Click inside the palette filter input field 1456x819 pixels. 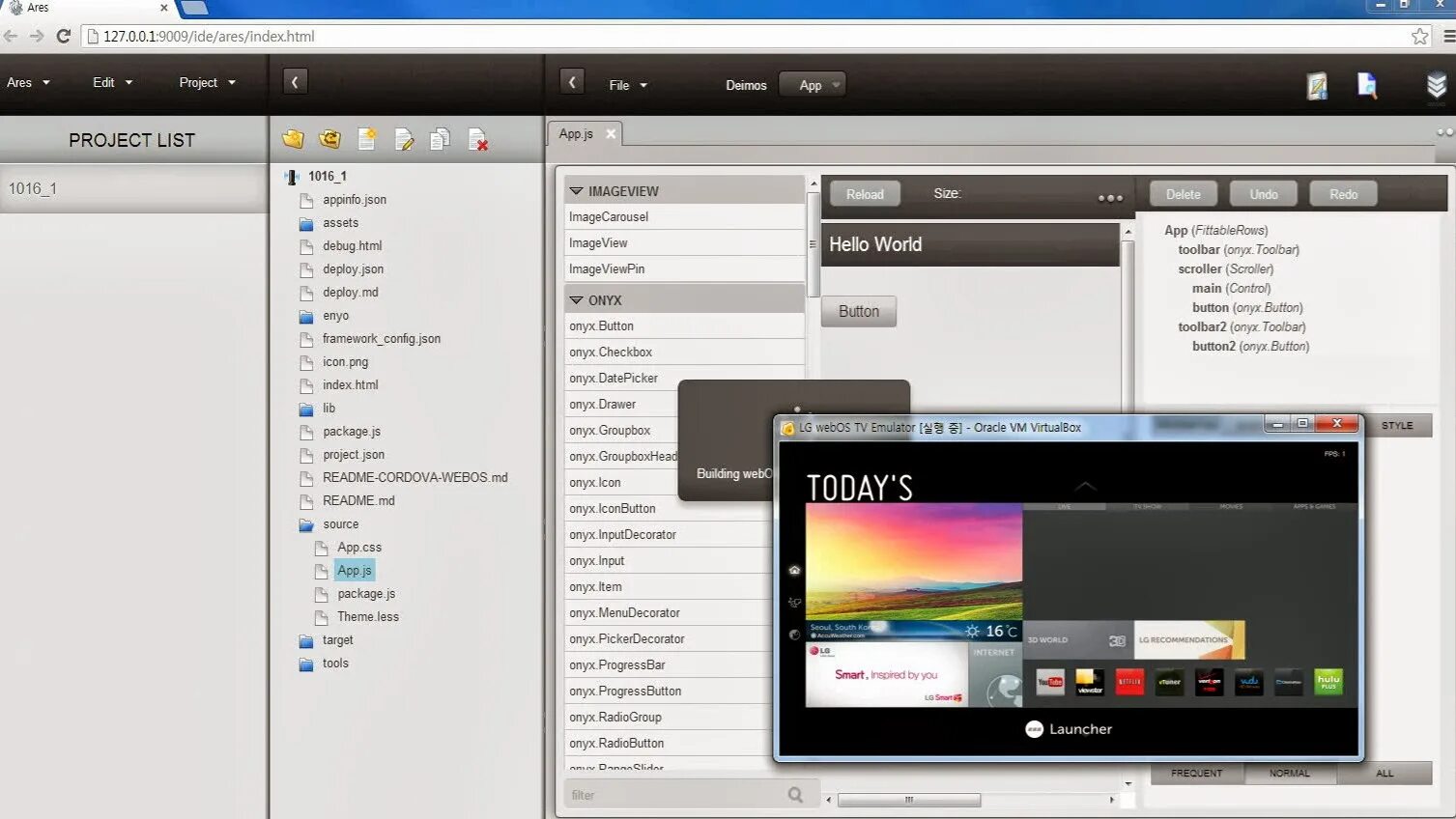(676, 794)
